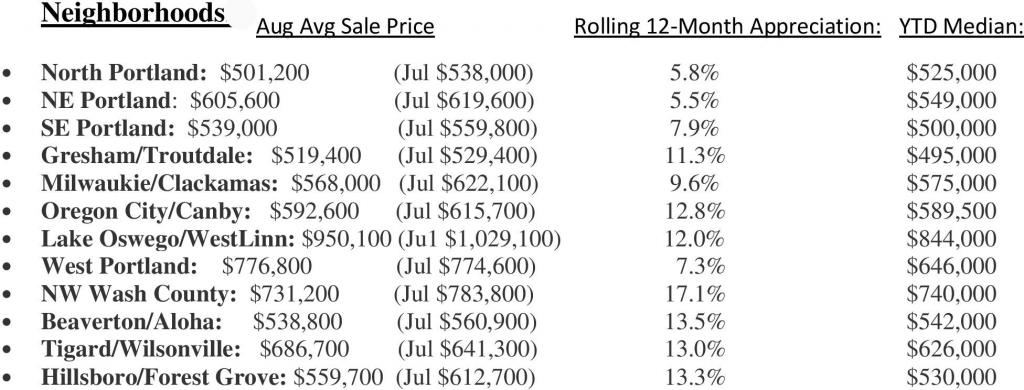Click the Rolling 12-Month Appreciation header
This screenshot has width=1024, height=390.
click(x=728, y=27)
